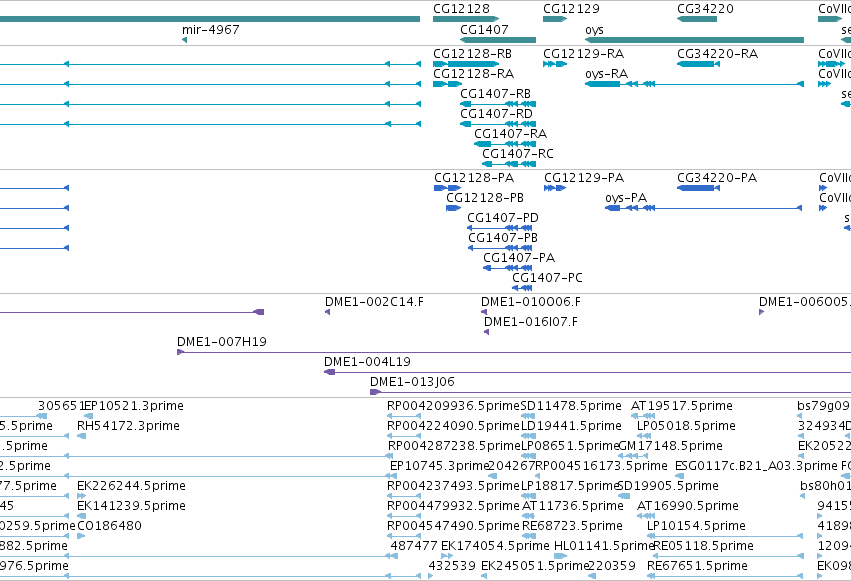Screen dimensions: 851x581
Task: Click the EP10745.3prime EST label
Action: tap(440, 466)
